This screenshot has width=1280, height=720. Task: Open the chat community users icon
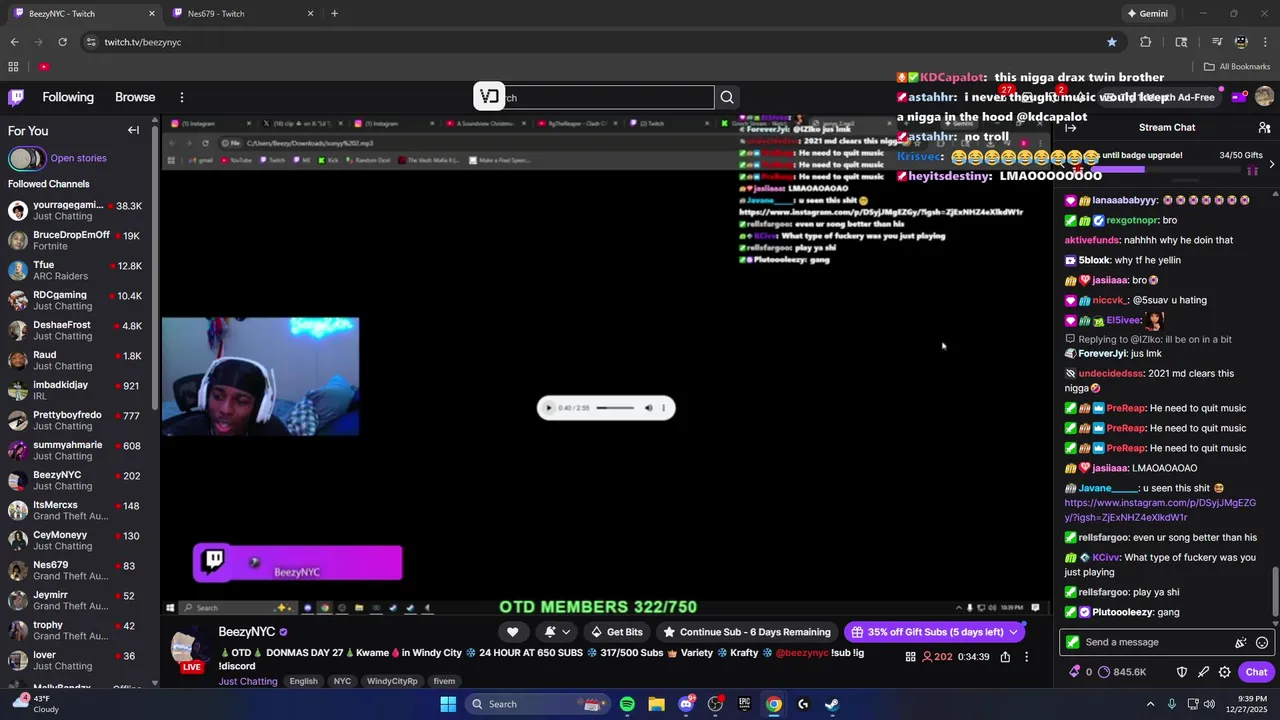pyautogui.click(x=1264, y=128)
